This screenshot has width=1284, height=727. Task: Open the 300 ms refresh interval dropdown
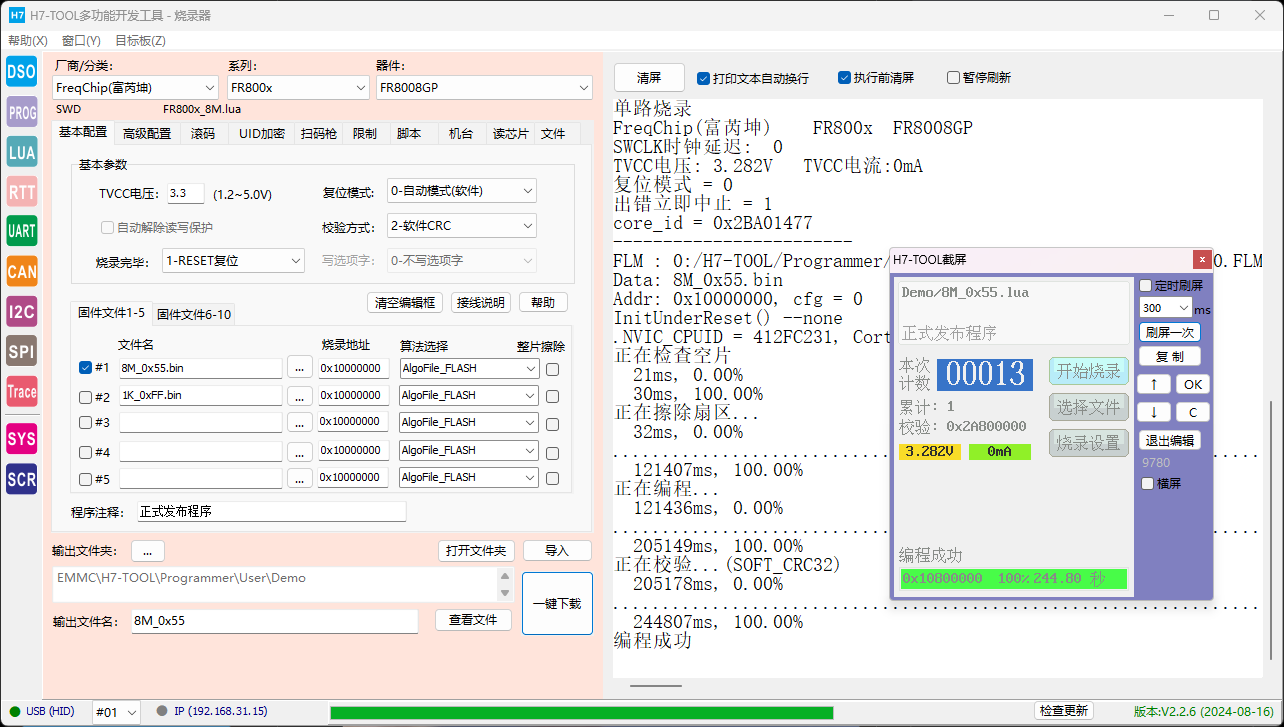(1166, 308)
